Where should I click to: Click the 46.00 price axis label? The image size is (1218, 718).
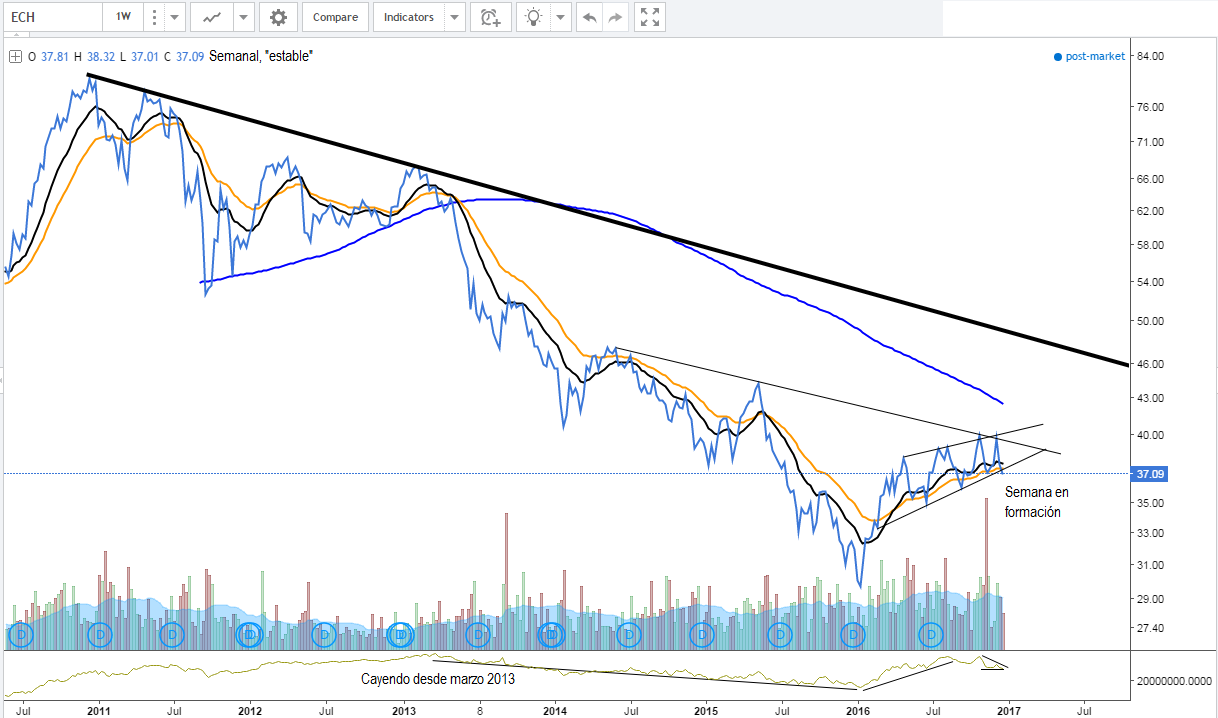point(1152,364)
